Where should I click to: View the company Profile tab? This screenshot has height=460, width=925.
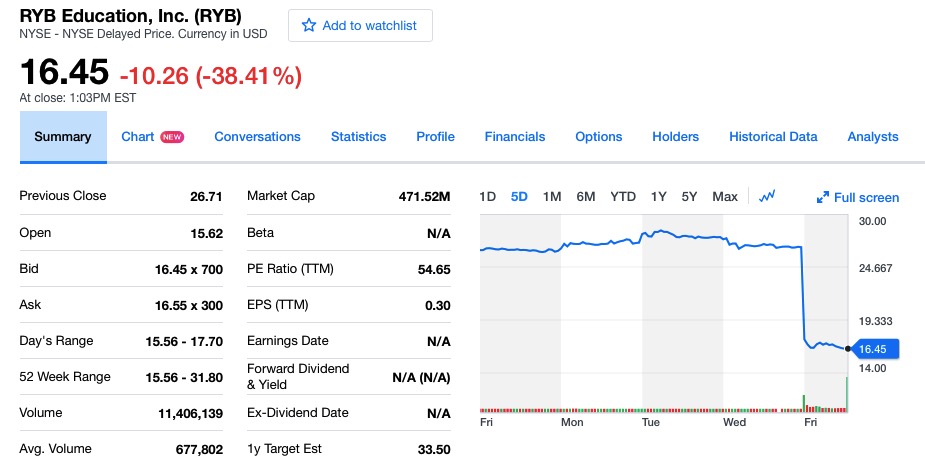[x=435, y=137]
